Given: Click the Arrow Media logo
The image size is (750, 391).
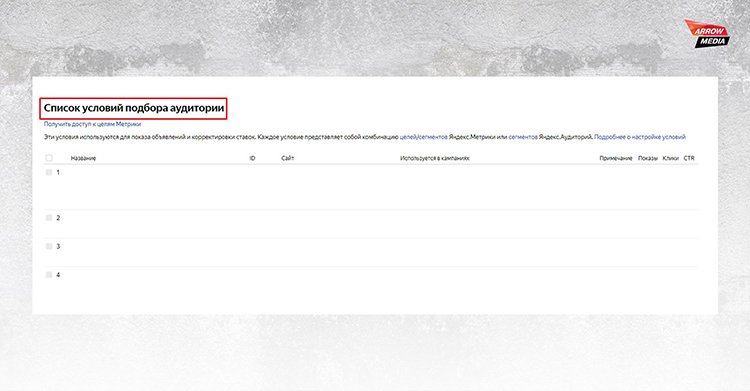Looking at the screenshot, I should point(707,34).
